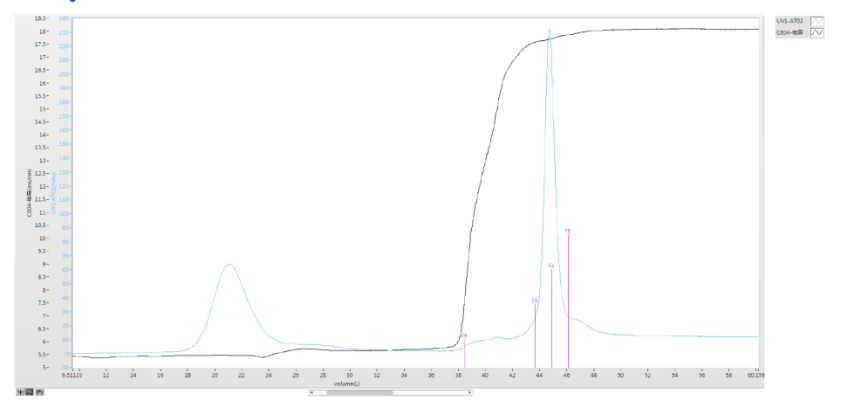Click the UV1 trace legend label
The image size is (842, 401).
790,20
